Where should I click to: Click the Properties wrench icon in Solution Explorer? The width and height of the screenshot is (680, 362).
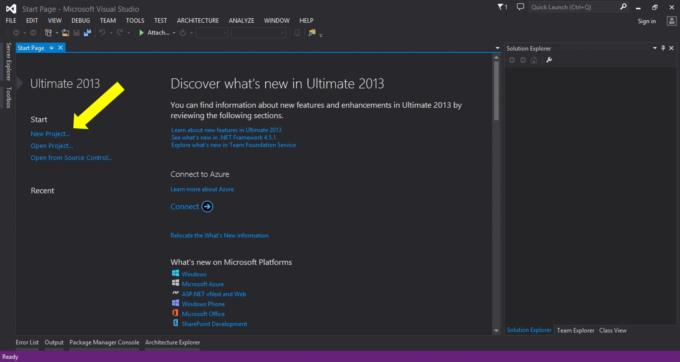[549, 60]
